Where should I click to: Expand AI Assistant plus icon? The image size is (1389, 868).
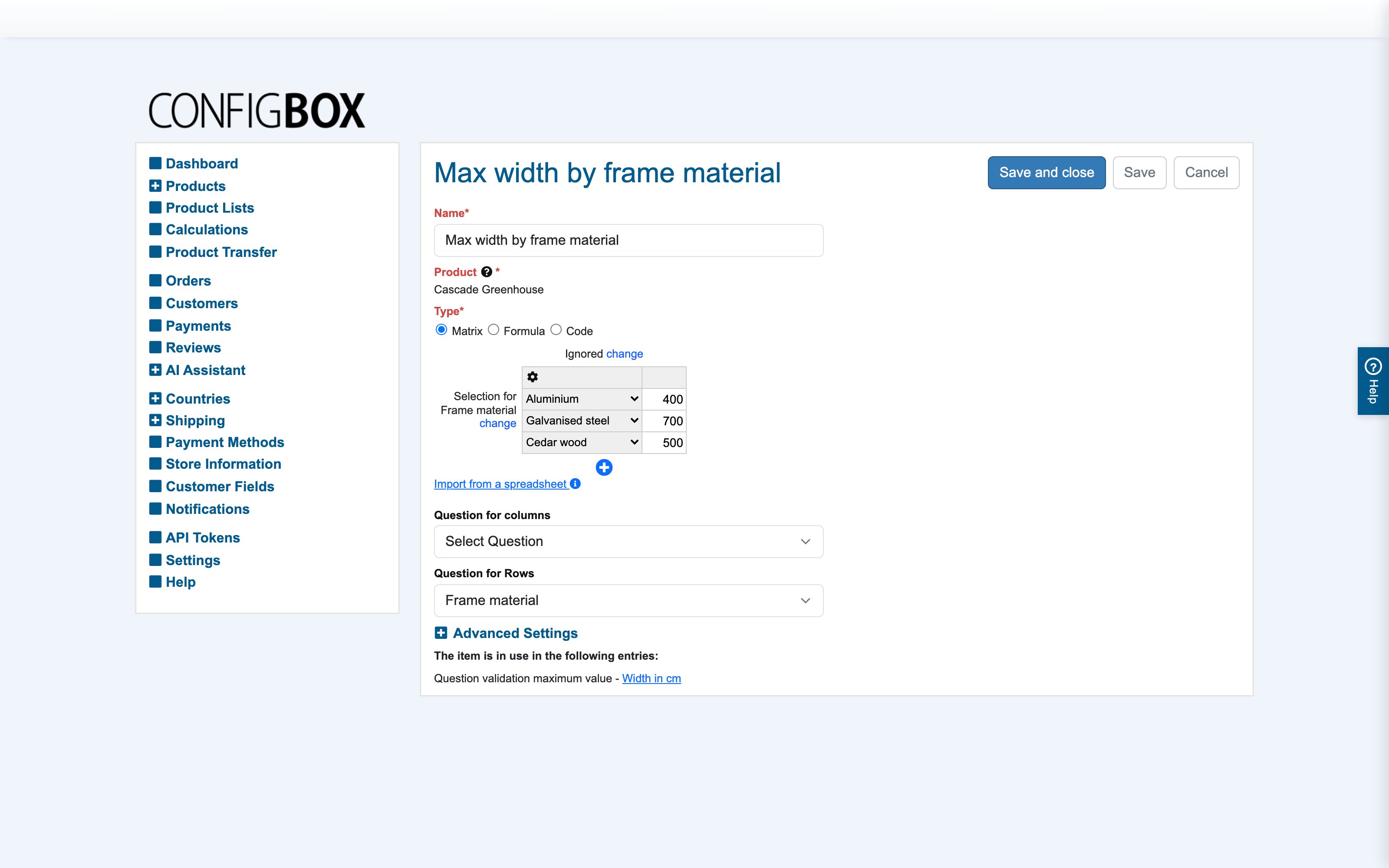tap(155, 370)
